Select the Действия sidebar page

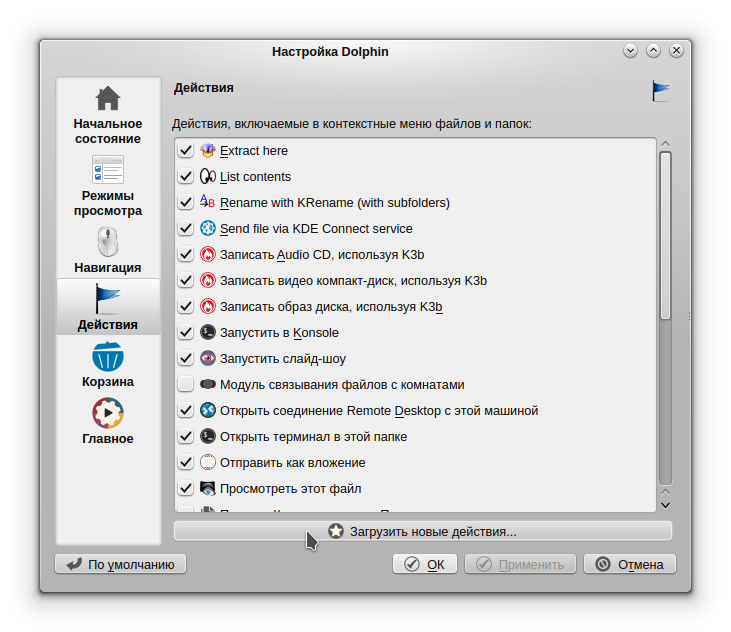(x=108, y=307)
